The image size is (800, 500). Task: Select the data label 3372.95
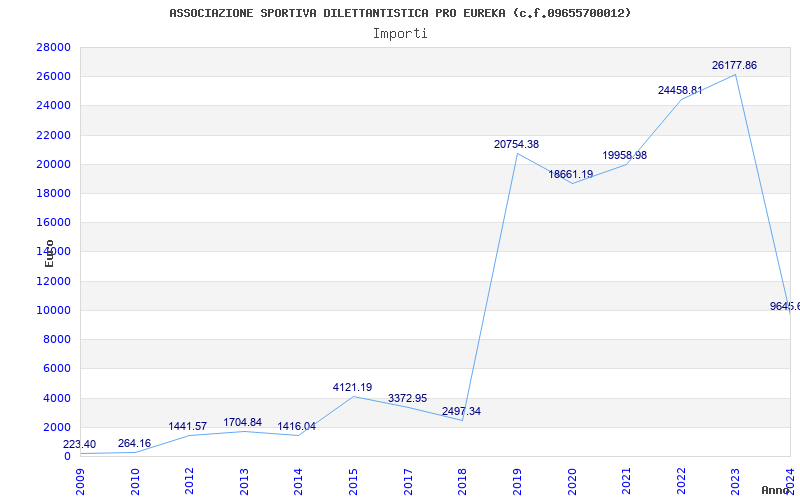(x=407, y=398)
